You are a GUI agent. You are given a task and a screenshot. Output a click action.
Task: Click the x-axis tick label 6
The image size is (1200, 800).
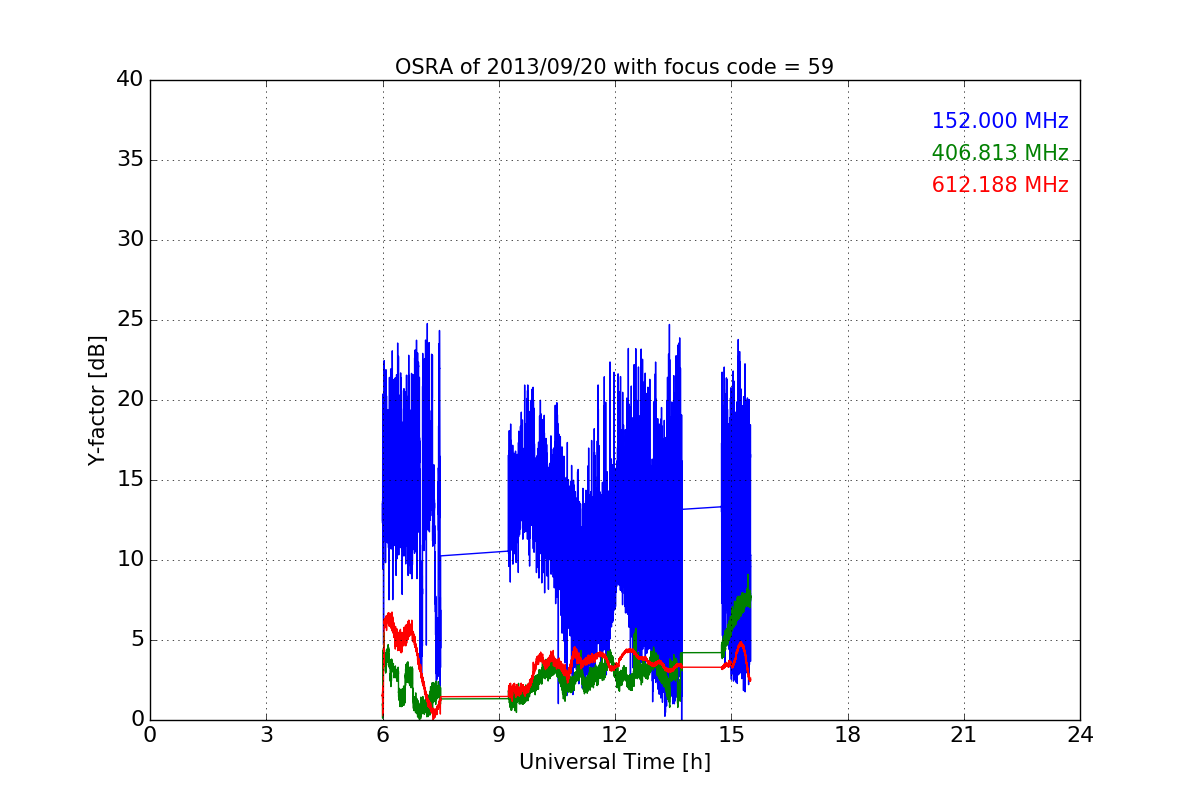(x=383, y=734)
